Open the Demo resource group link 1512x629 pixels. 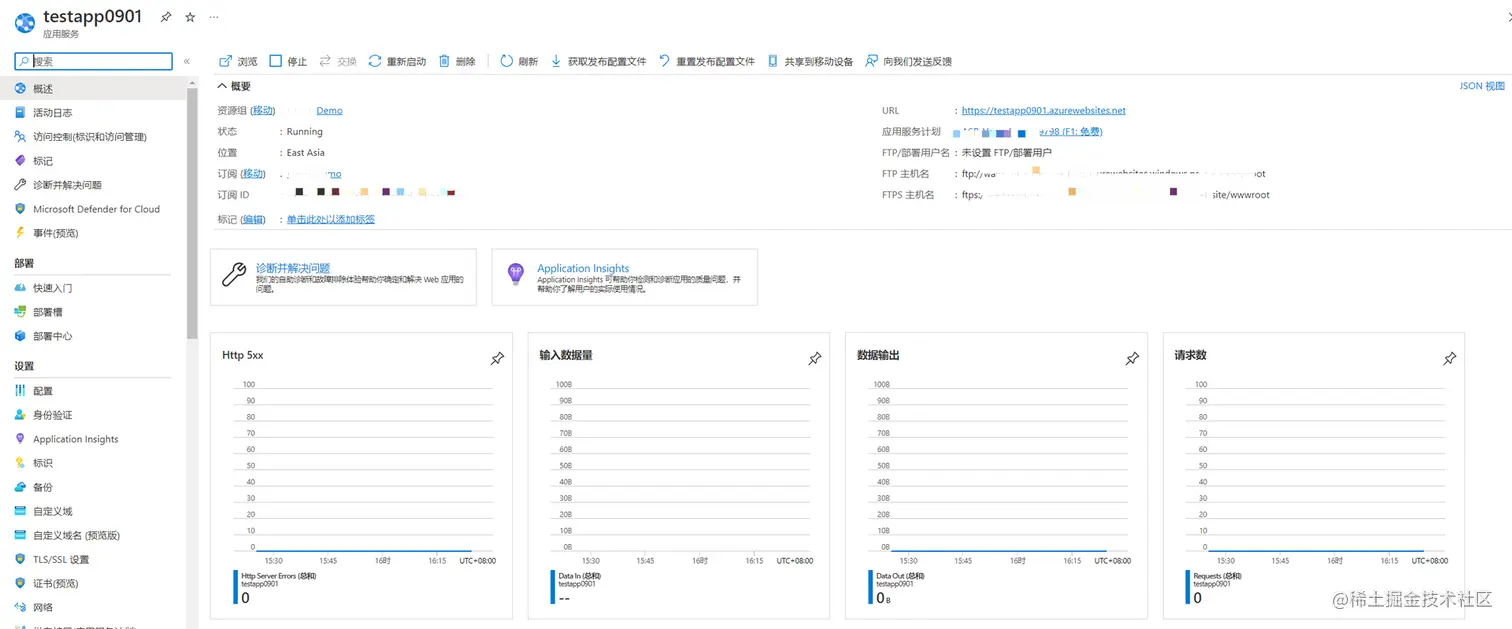[x=329, y=111]
